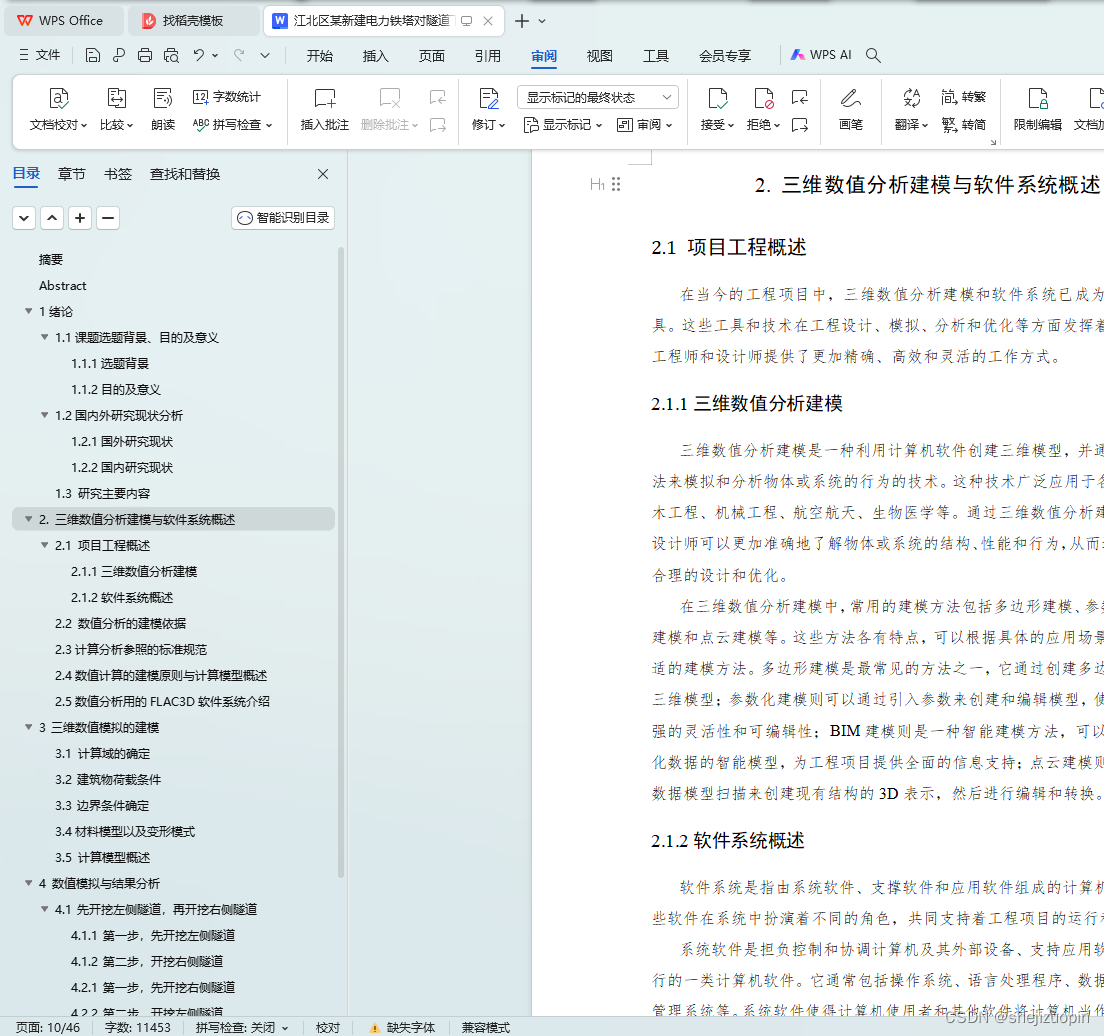1104x1036 pixels.
Task: Click the Save icon in quick access toolbar
Action: 93,55
